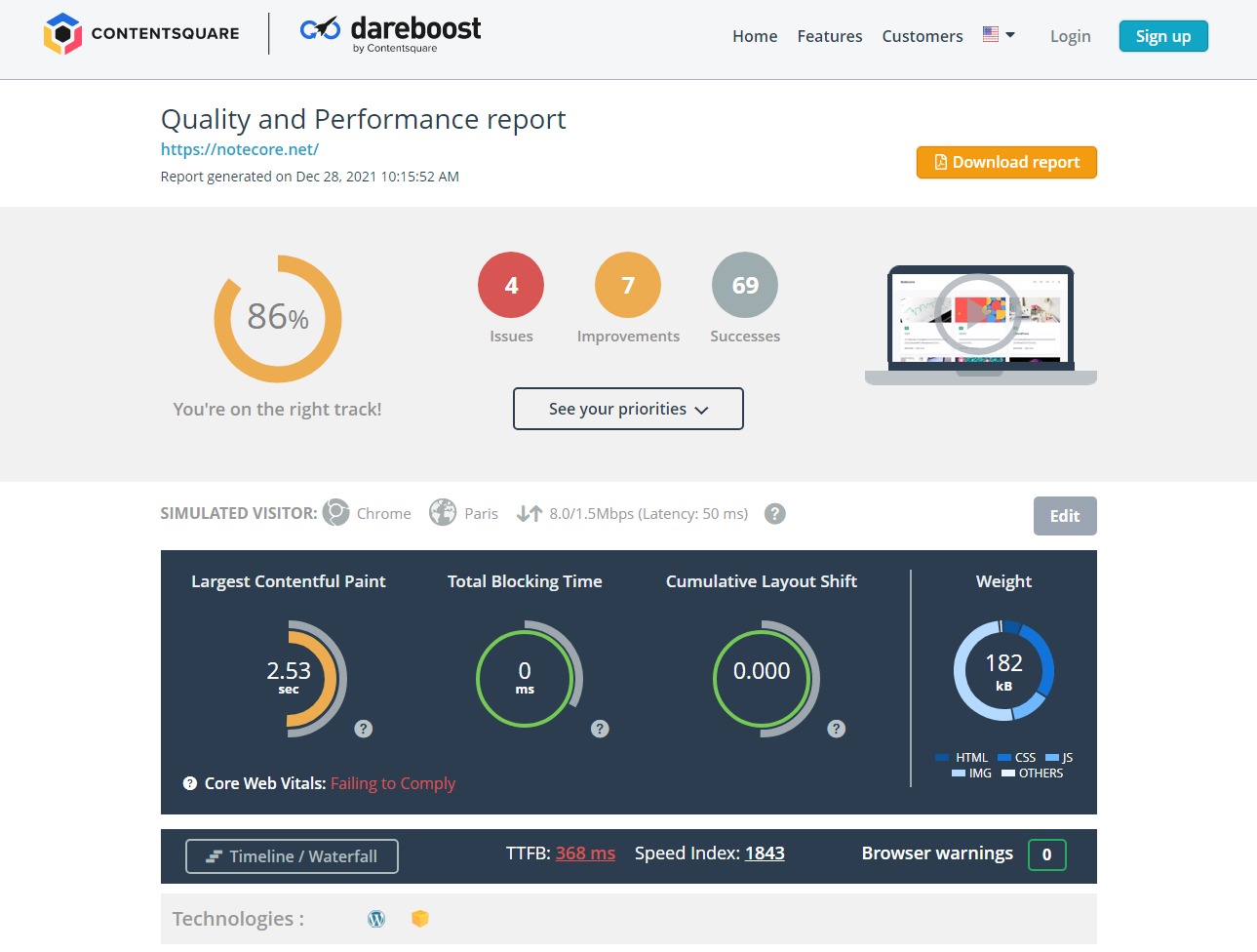Open the language flag dropdown

[x=999, y=35]
